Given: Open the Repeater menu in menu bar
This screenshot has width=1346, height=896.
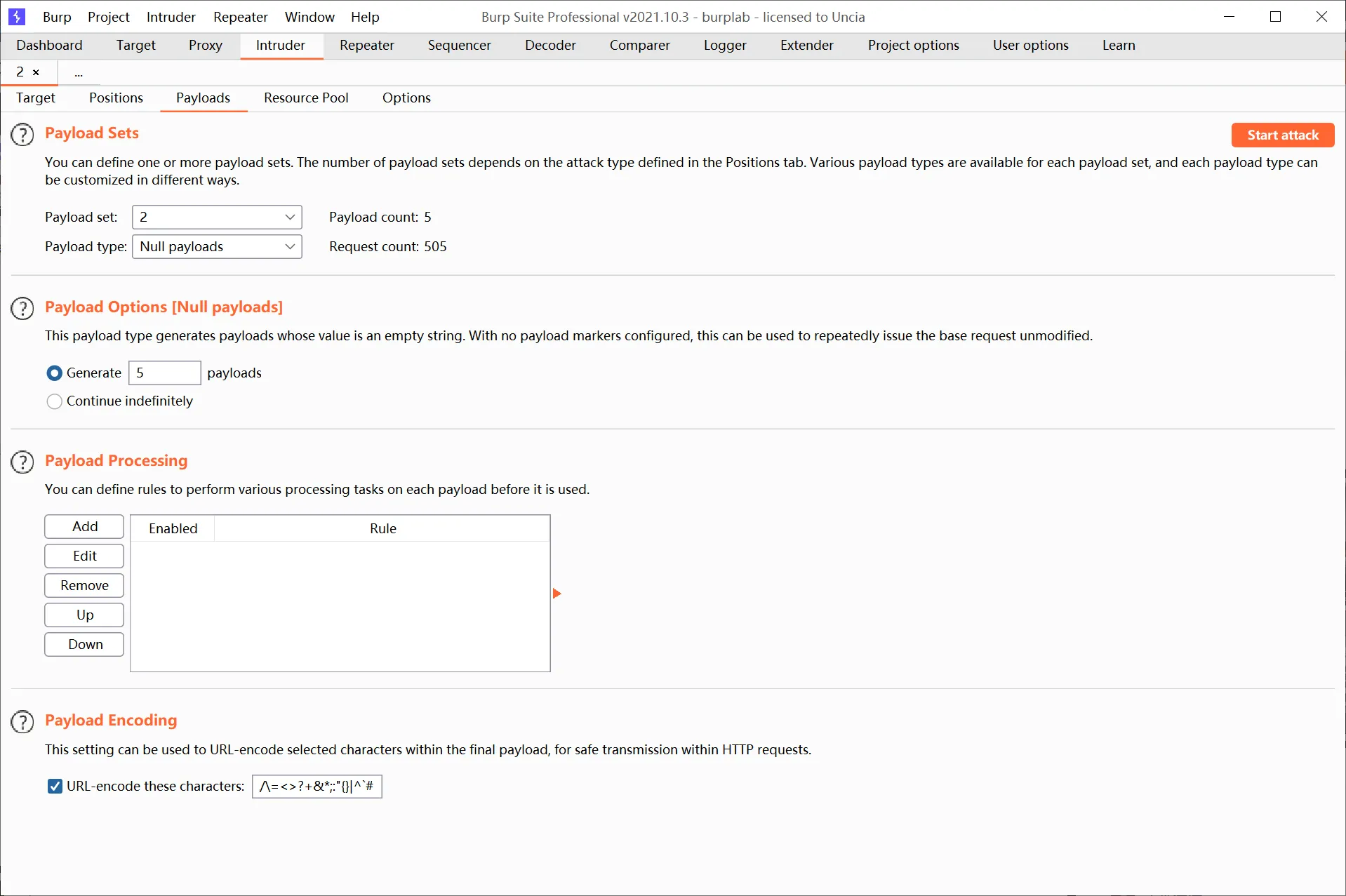Looking at the screenshot, I should [241, 17].
